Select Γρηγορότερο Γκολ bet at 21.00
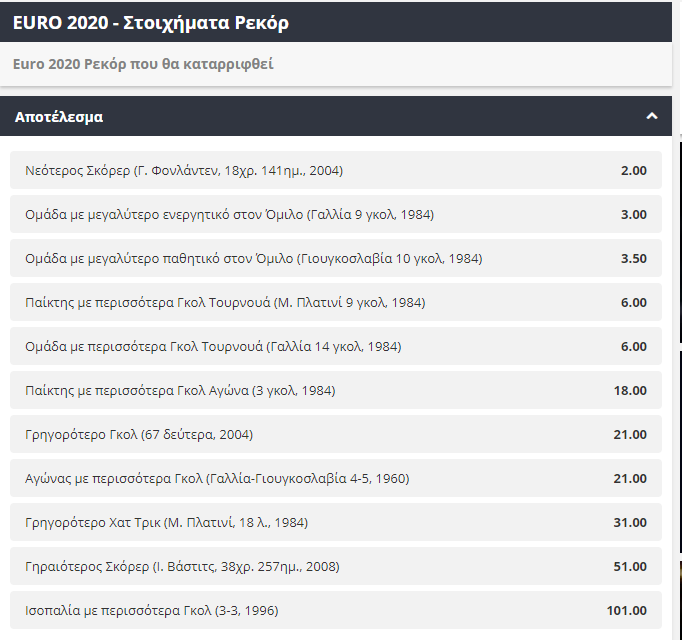The height and width of the screenshot is (640, 682). click(336, 434)
